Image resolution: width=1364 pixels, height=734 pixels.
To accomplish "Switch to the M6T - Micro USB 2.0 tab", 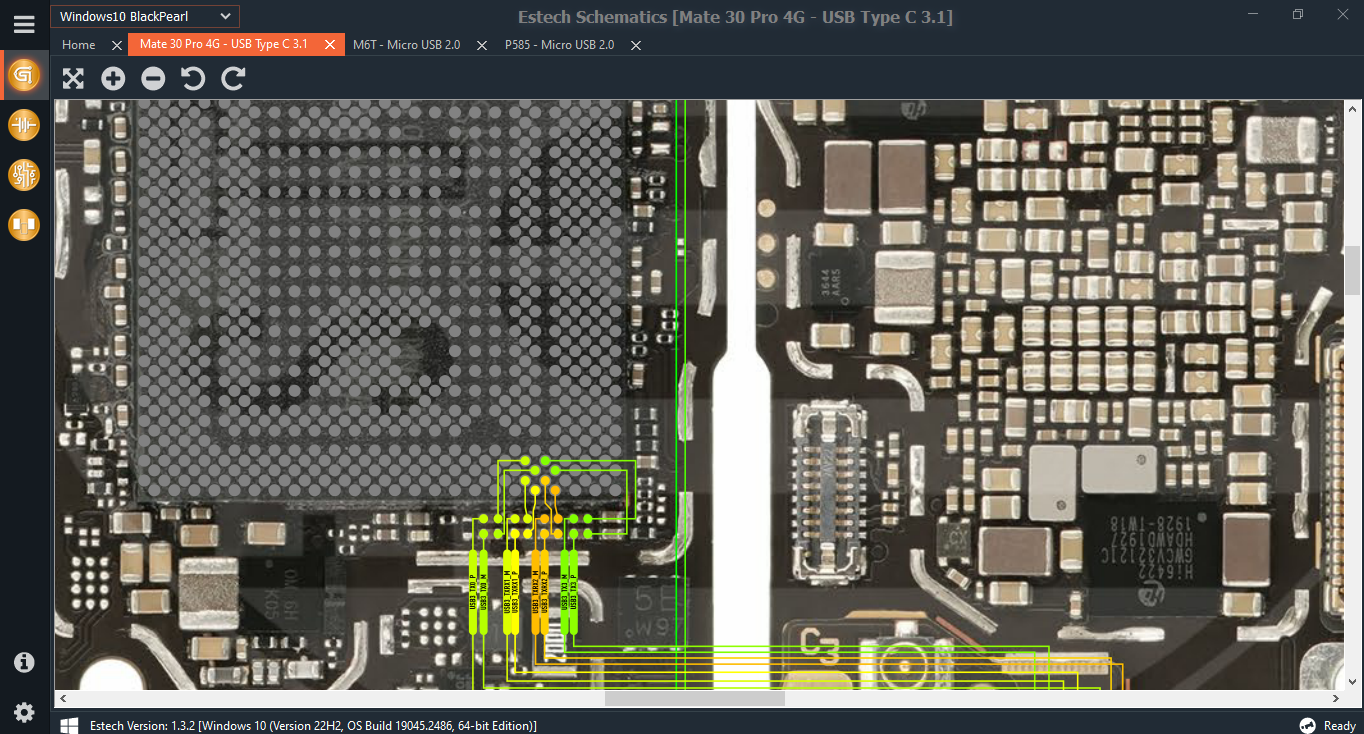I will pyautogui.click(x=406, y=45).
